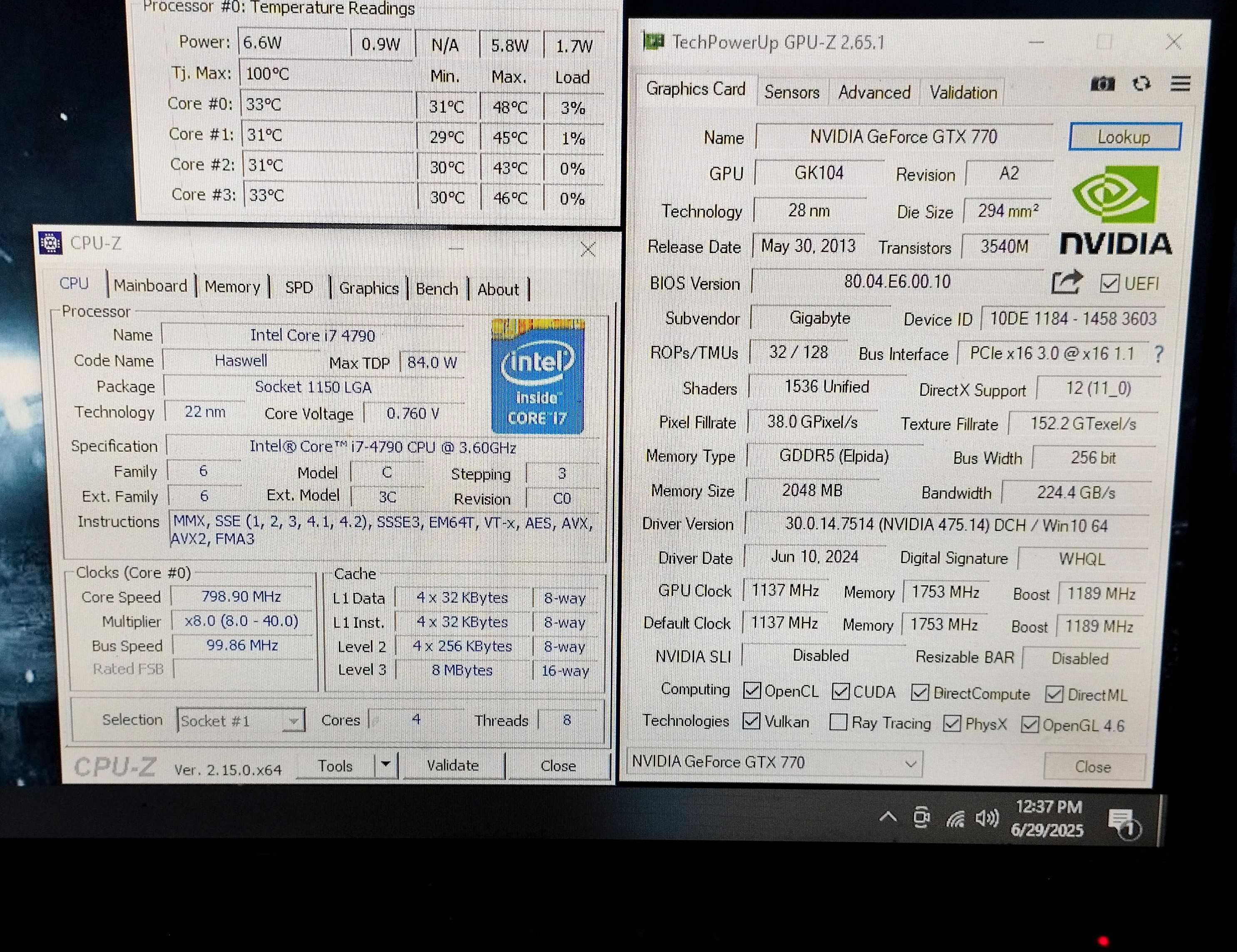Screen dimensions: 1237x952
Task: Open the GPU selection dropdown in GPU-Z
Action: pyautogui.click(x=775, y=762)
